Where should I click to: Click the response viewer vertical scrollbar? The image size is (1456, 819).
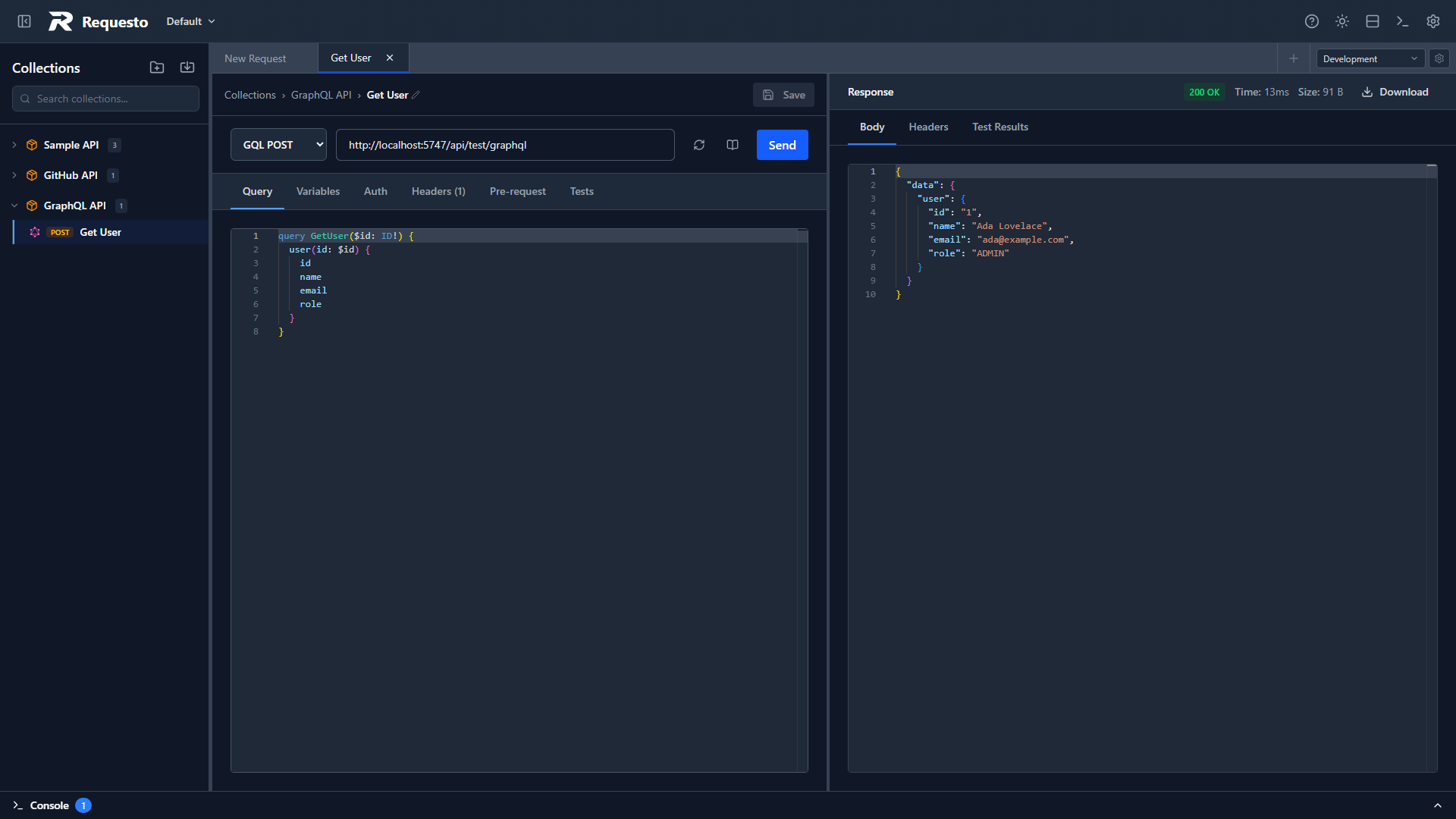1432,469
